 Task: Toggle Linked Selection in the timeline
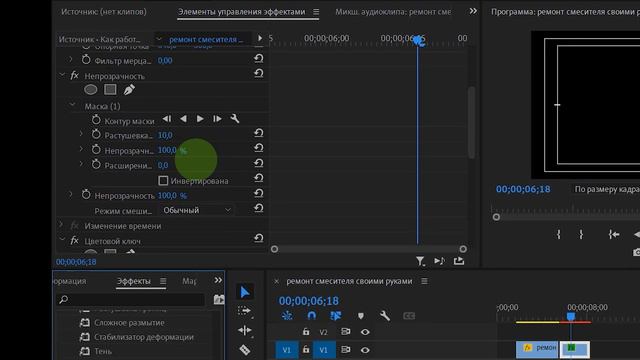(336, 316)
